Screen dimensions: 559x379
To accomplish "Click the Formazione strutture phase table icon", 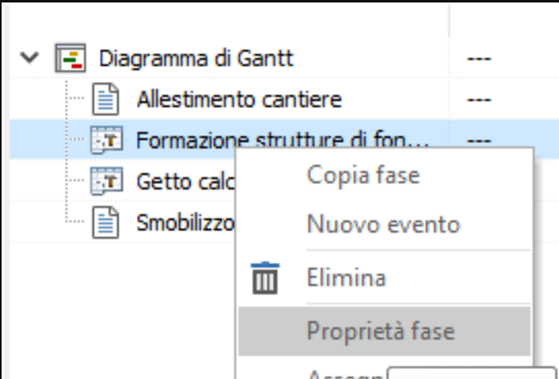I will (x=107, y=140).
